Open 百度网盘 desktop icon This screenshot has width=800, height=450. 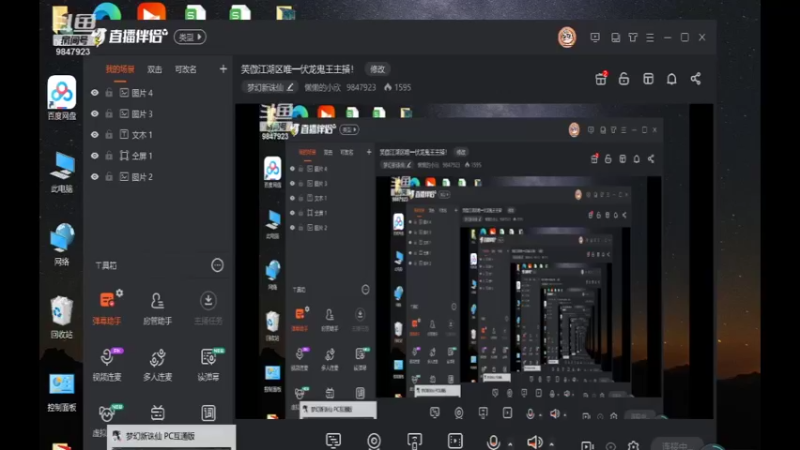62,98
